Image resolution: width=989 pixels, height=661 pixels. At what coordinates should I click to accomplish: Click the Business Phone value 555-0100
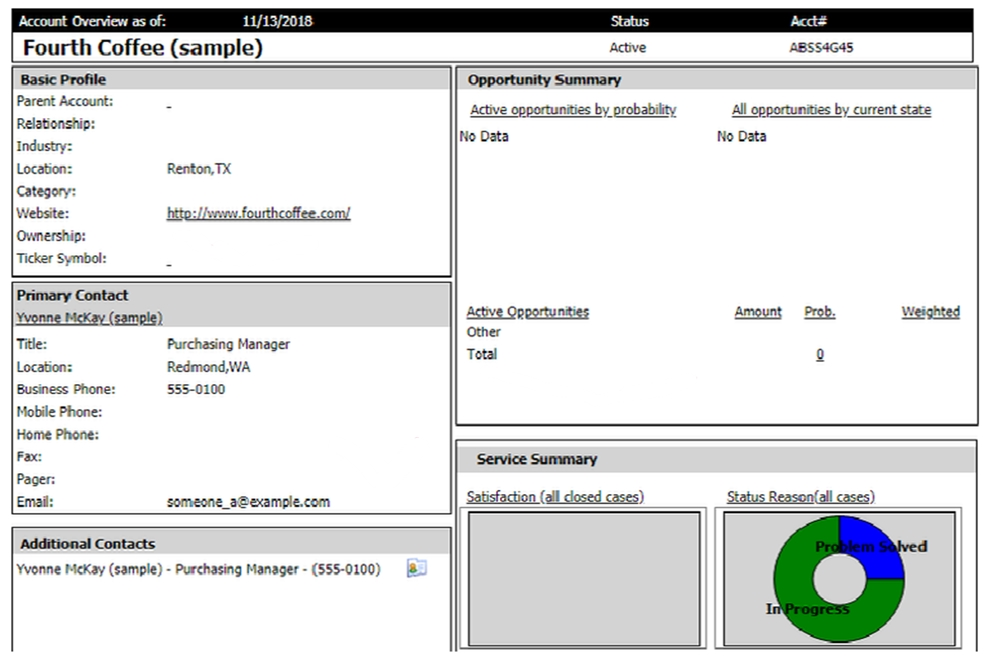click(x=196, y=389)
